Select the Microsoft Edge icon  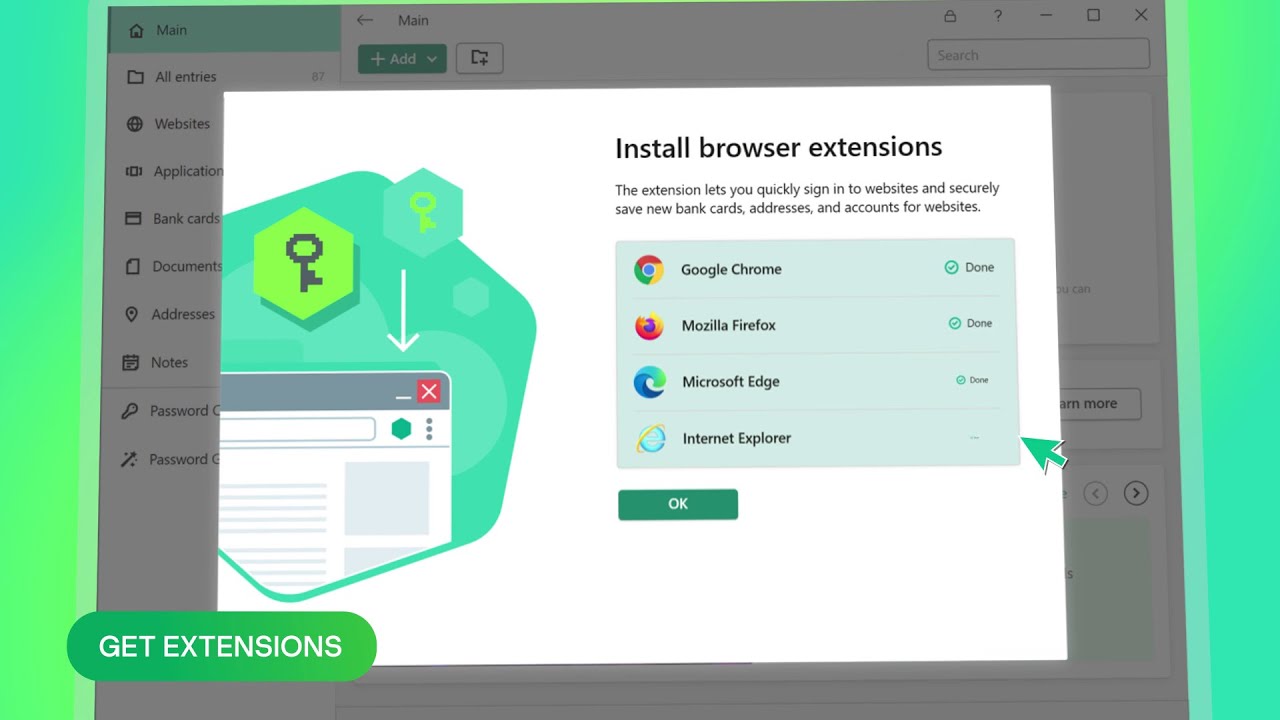[650, 382]
